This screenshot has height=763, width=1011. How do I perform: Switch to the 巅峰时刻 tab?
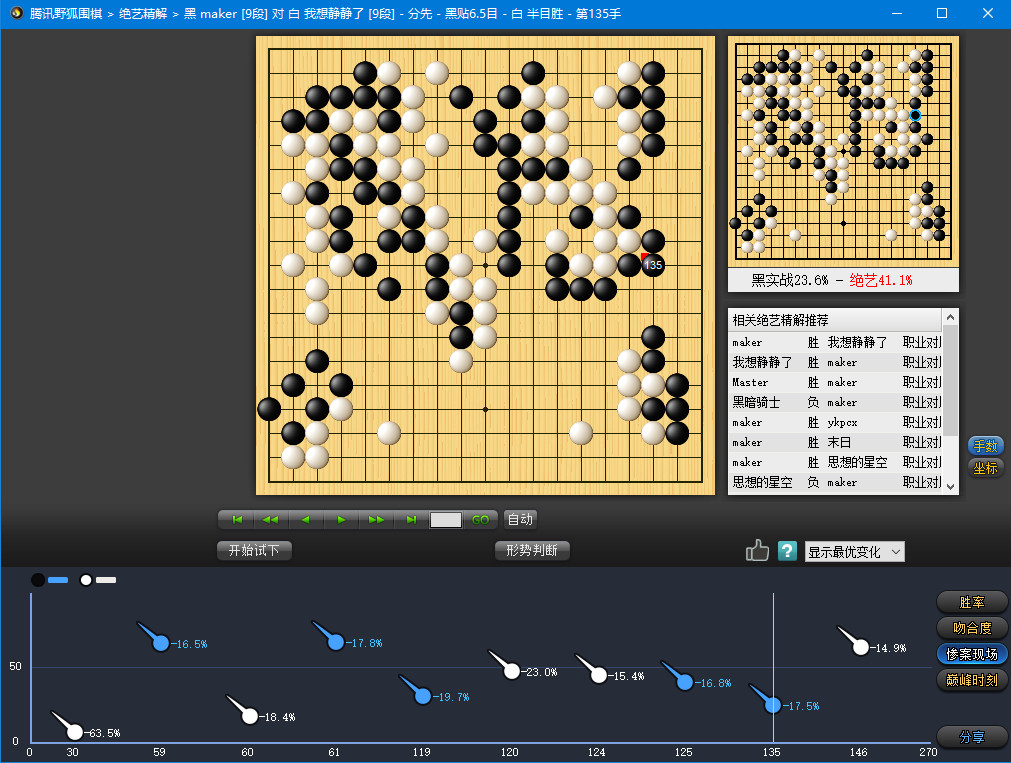click(x=970, y=680)
